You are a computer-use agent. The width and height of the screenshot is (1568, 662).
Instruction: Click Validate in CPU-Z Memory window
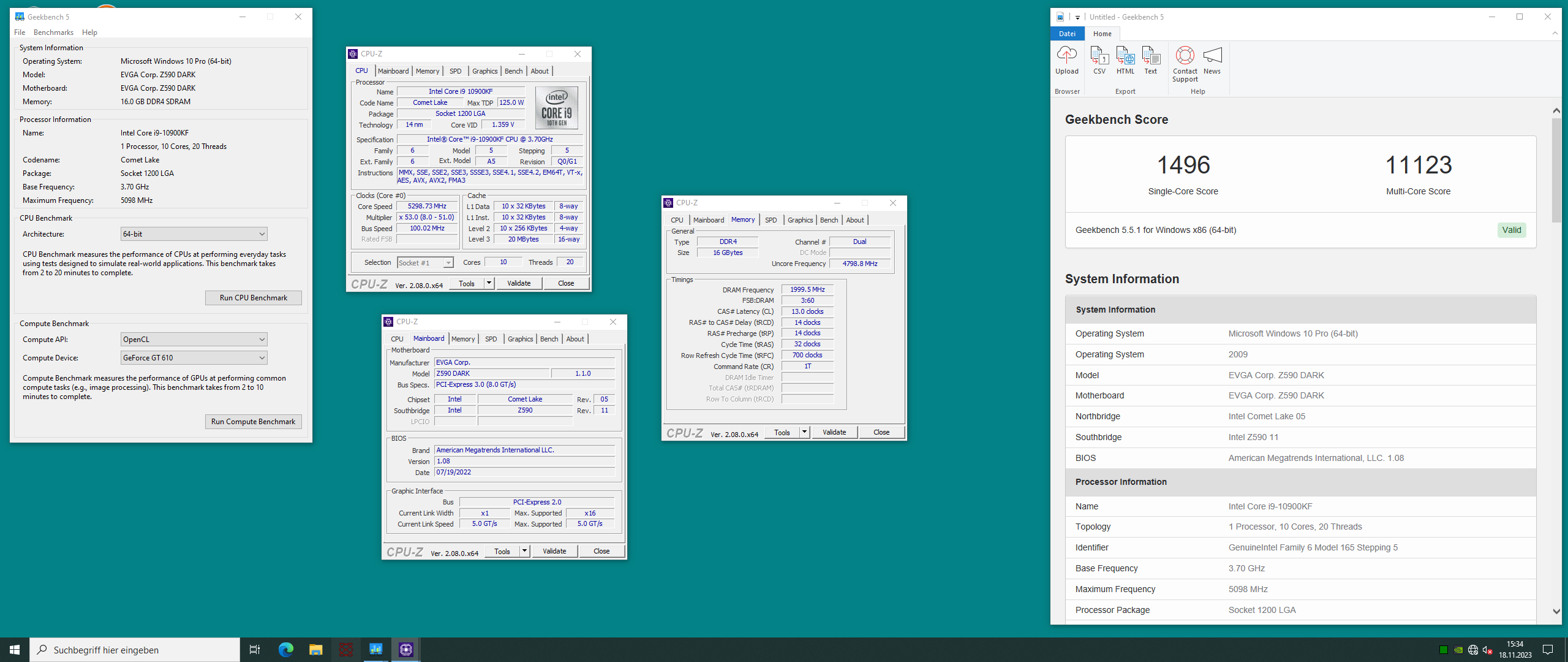tap(834, 432)
